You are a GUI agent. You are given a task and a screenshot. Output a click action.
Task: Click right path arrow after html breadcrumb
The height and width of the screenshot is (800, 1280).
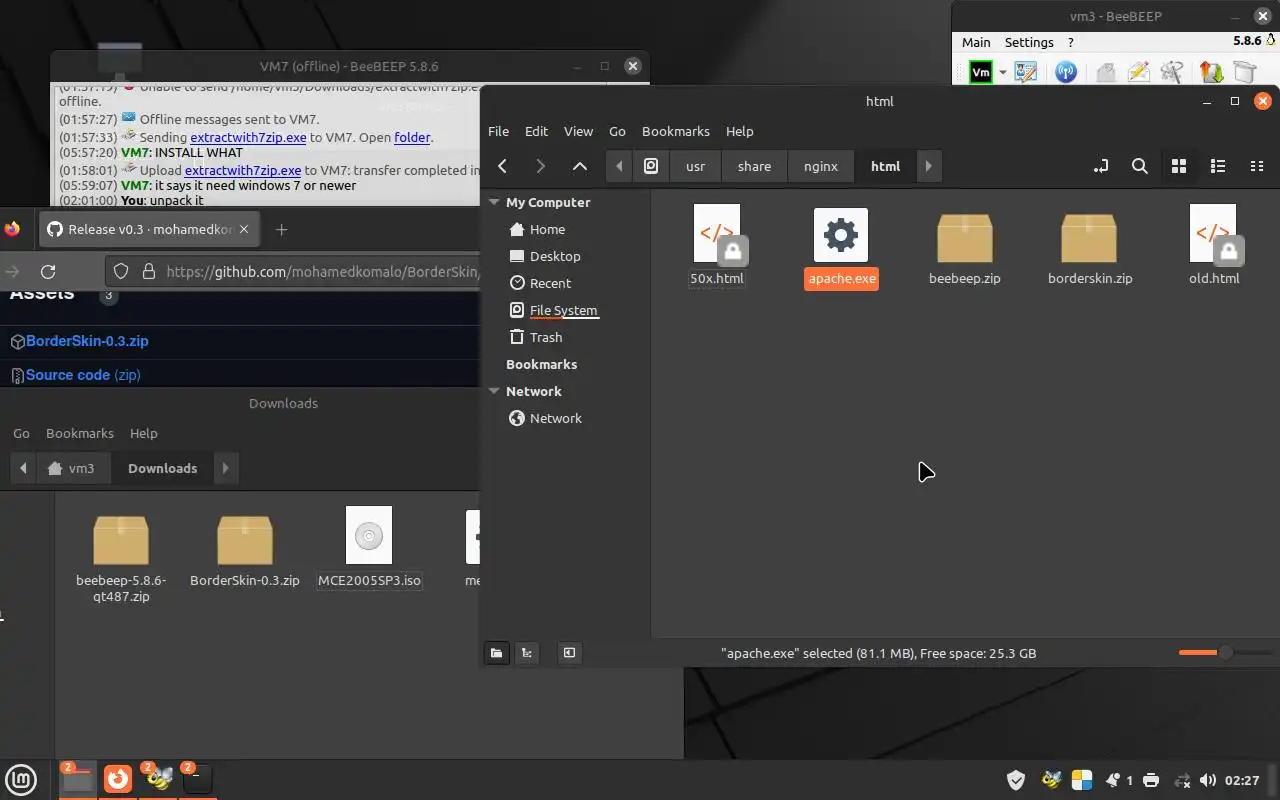[928, 166]
